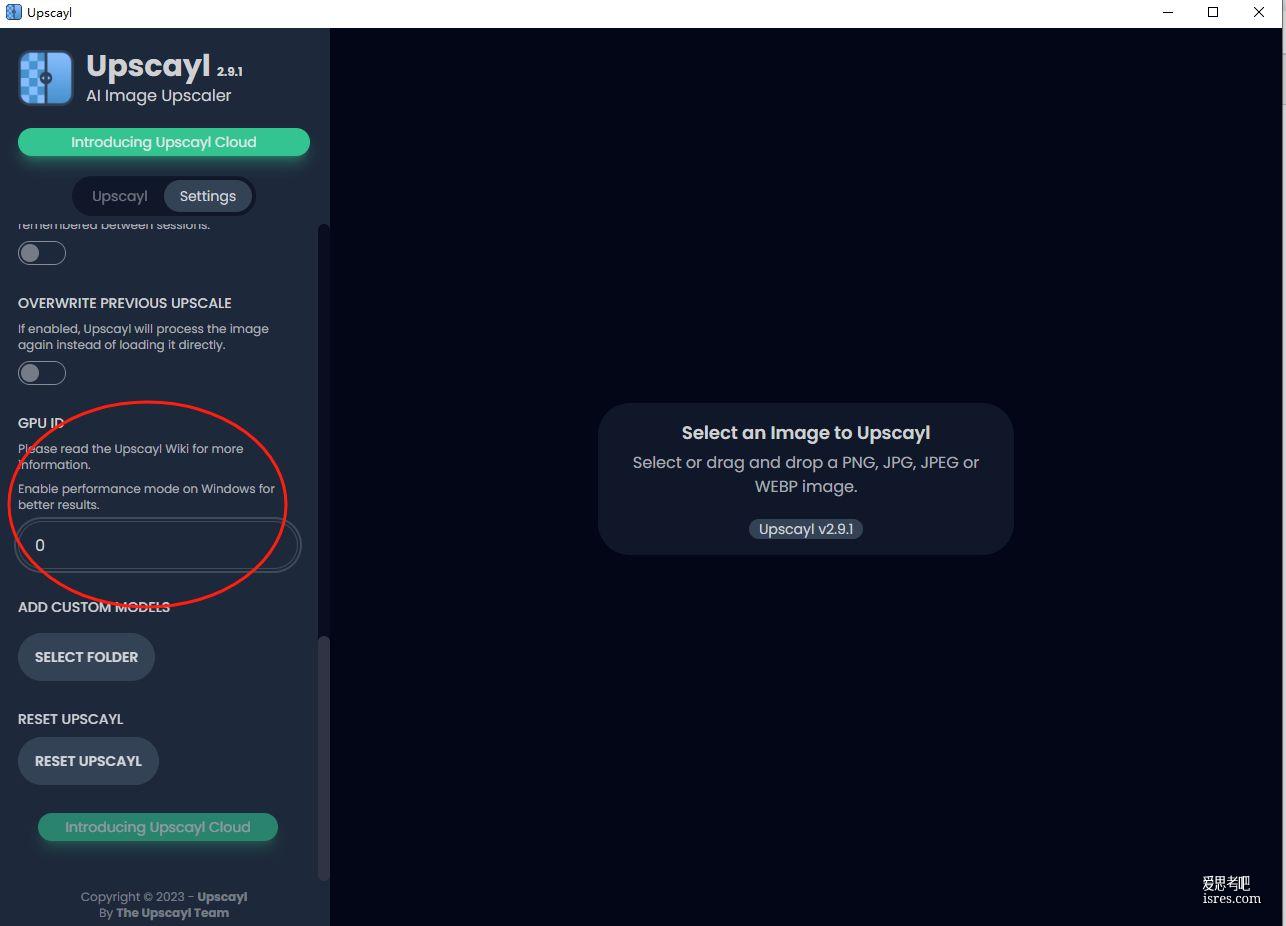The height and width of the screenshot is (926, 1286).
Task: Open the Upscayl link in the copyright footer
Action: click(x=222, y=897)
